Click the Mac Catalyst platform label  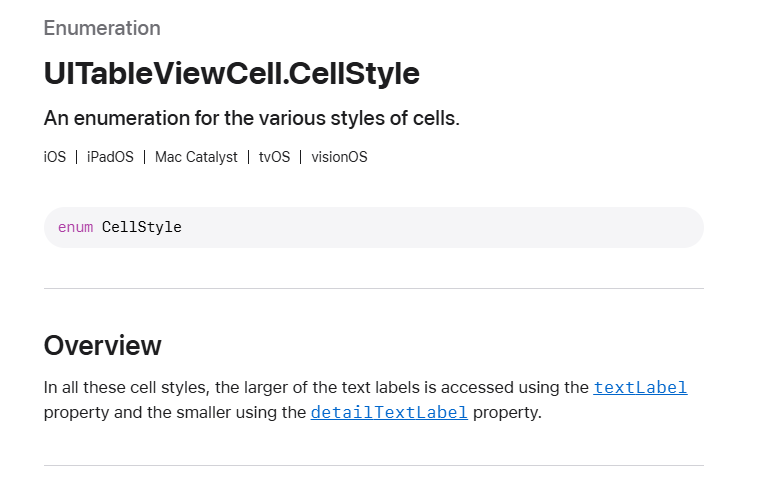[x=196, y=157]
